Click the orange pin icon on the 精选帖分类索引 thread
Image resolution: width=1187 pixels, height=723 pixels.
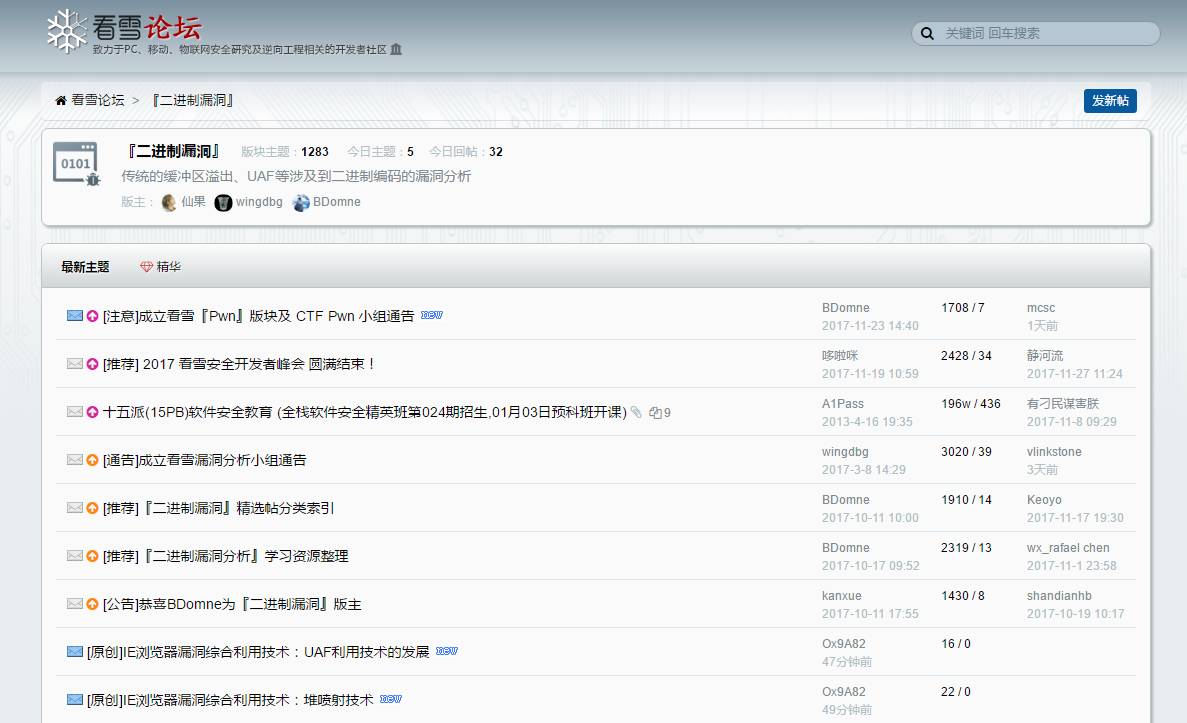pyautogui.click(x=92, y=508)
